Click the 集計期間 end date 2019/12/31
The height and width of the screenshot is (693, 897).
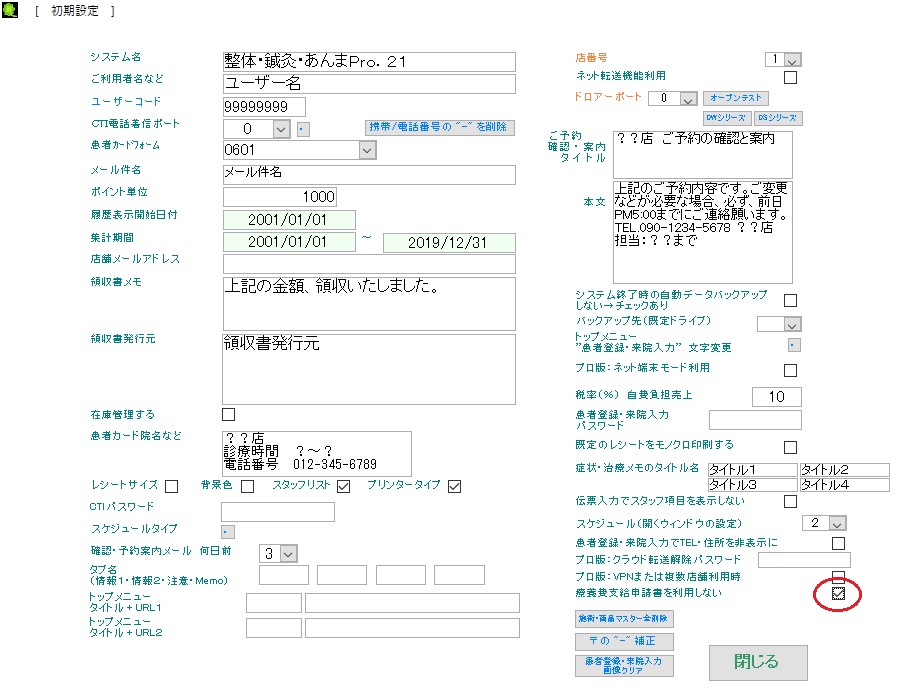[449, 243]
